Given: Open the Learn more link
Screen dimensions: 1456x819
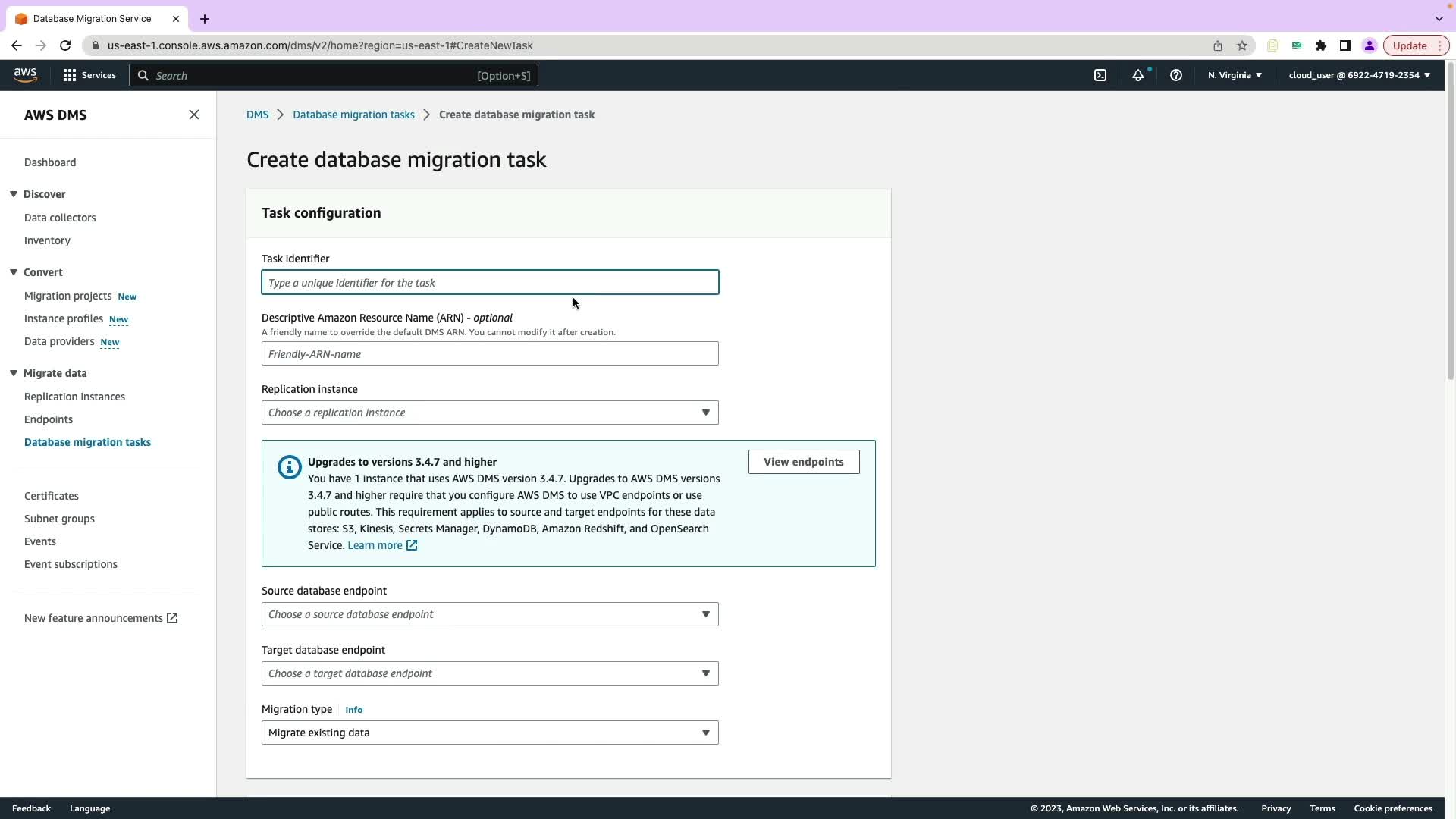Looking at the screenshot, I should click(x=375, y=545).
